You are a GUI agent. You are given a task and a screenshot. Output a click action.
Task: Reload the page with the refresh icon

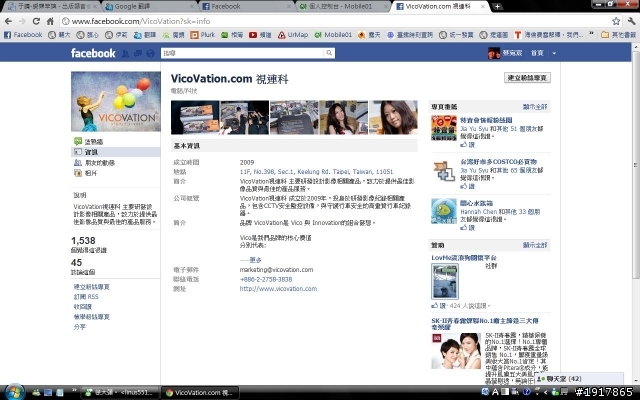[x=36, y=21]
